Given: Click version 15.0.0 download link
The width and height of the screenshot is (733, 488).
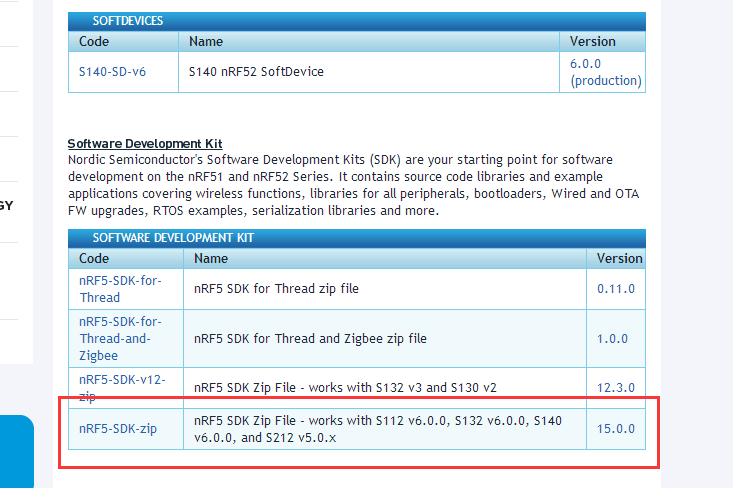Looking at the screenshot, I should tap(615, 429).
